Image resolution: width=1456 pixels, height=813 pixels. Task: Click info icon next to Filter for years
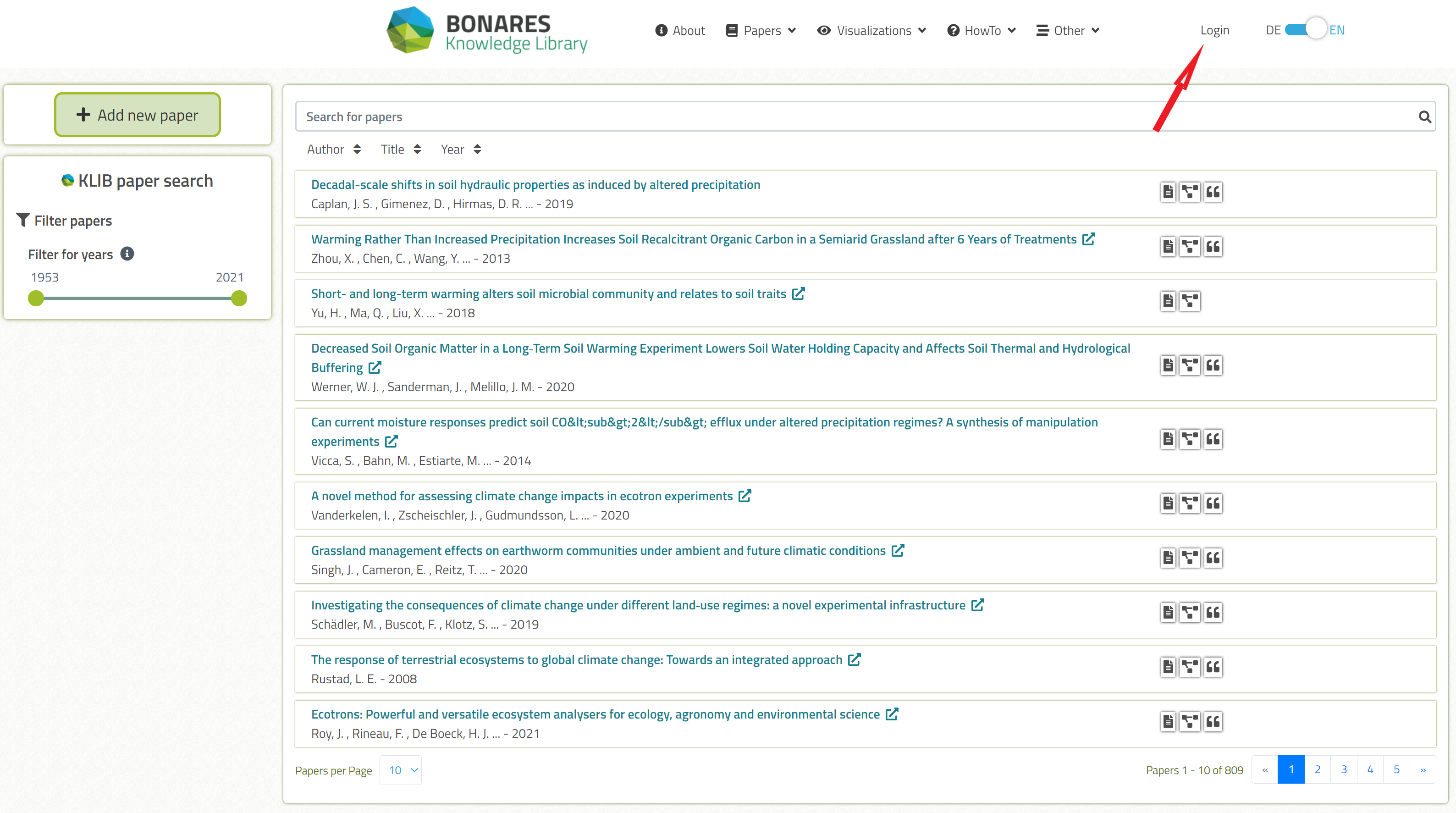(127, 254)
